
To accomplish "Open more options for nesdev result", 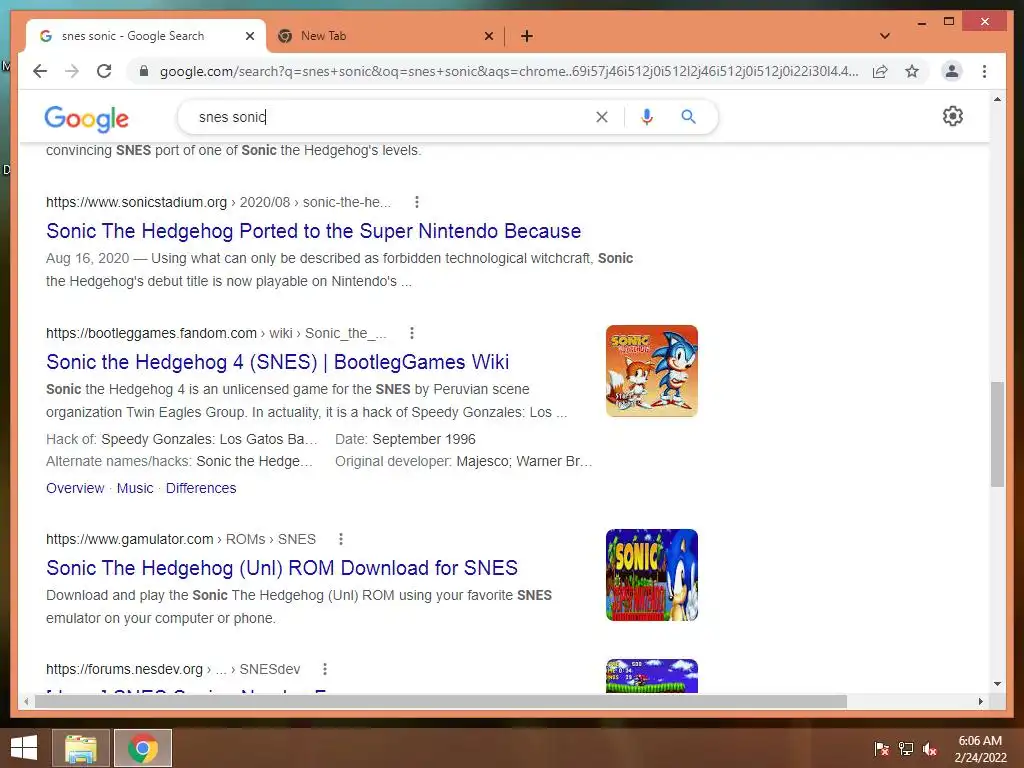I will 325,669.
